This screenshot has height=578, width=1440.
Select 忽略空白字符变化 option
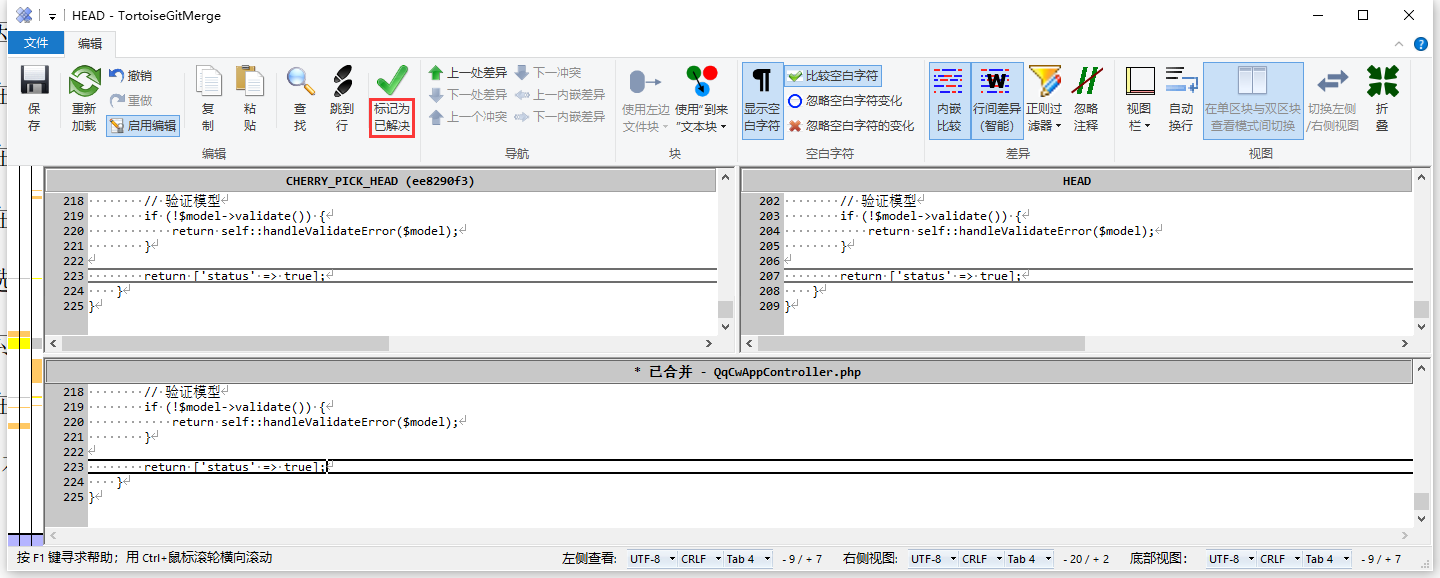tap(845, 101)
